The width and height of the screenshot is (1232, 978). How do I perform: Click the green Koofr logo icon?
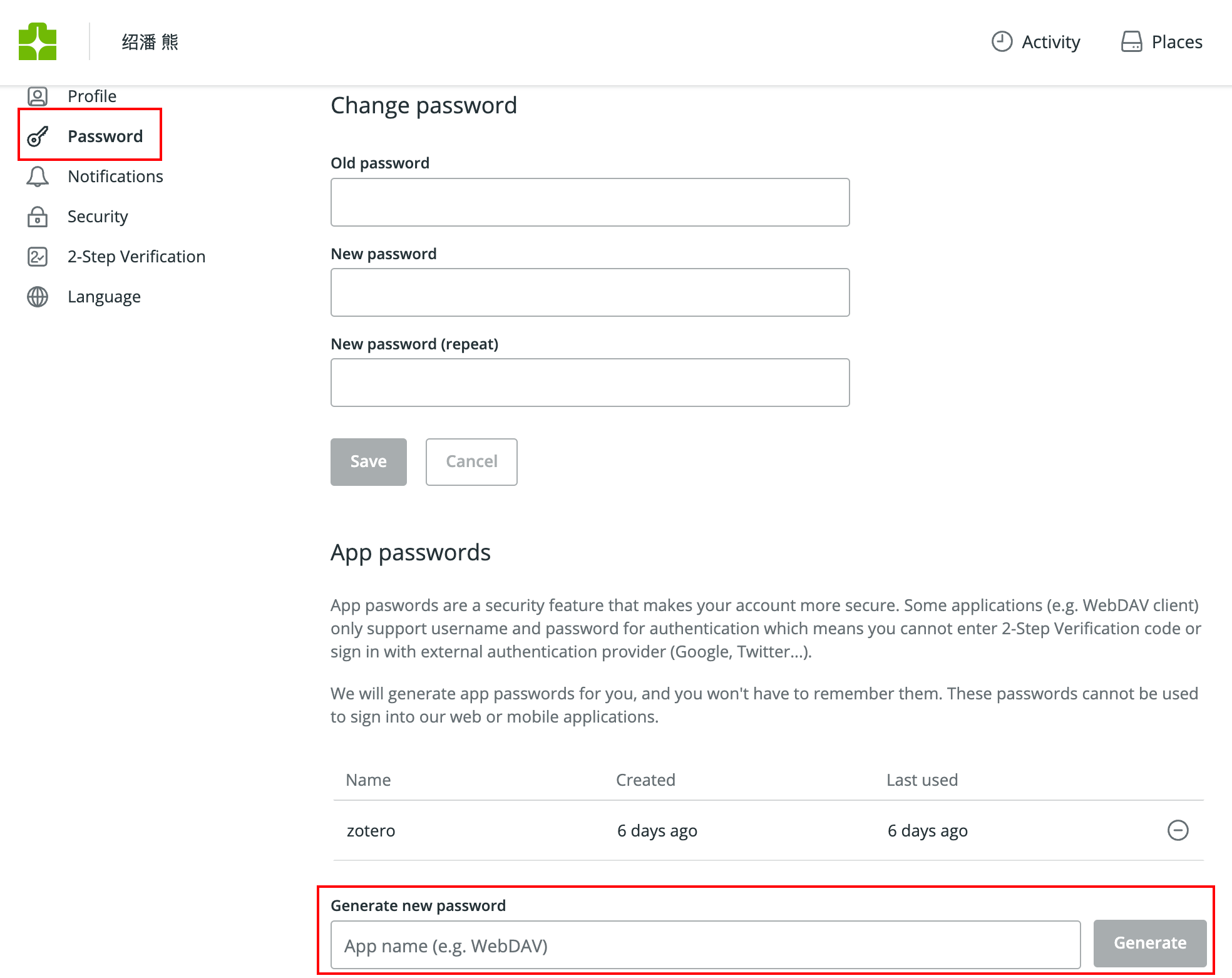tap(38, 41)
